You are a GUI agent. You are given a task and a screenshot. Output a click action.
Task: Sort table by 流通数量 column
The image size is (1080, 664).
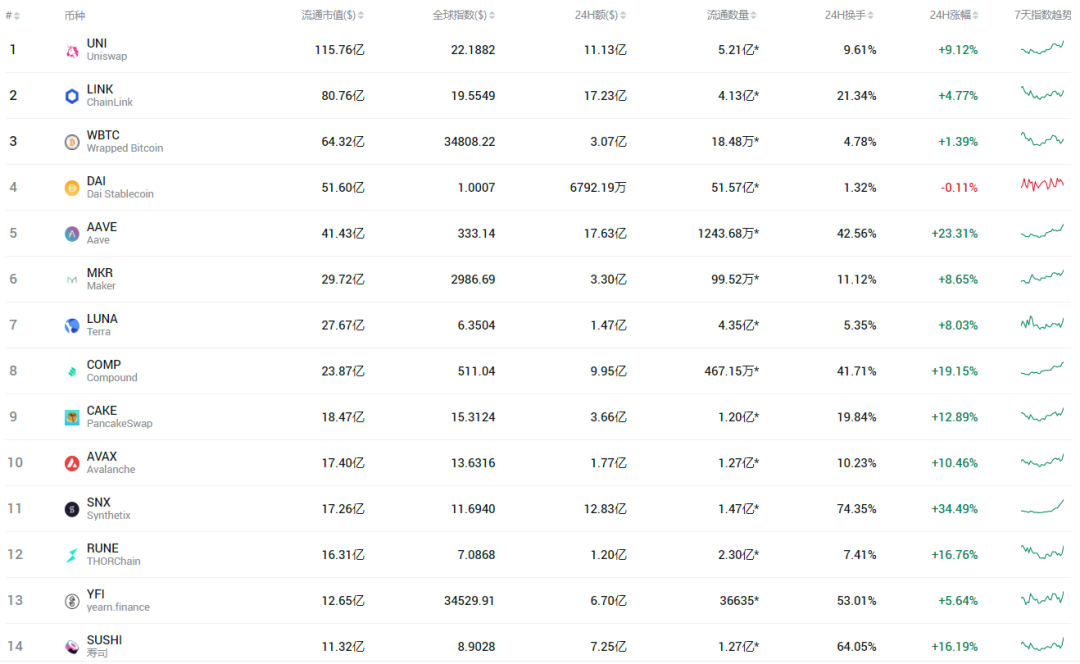pyautogui.click(x=731, y=15)
